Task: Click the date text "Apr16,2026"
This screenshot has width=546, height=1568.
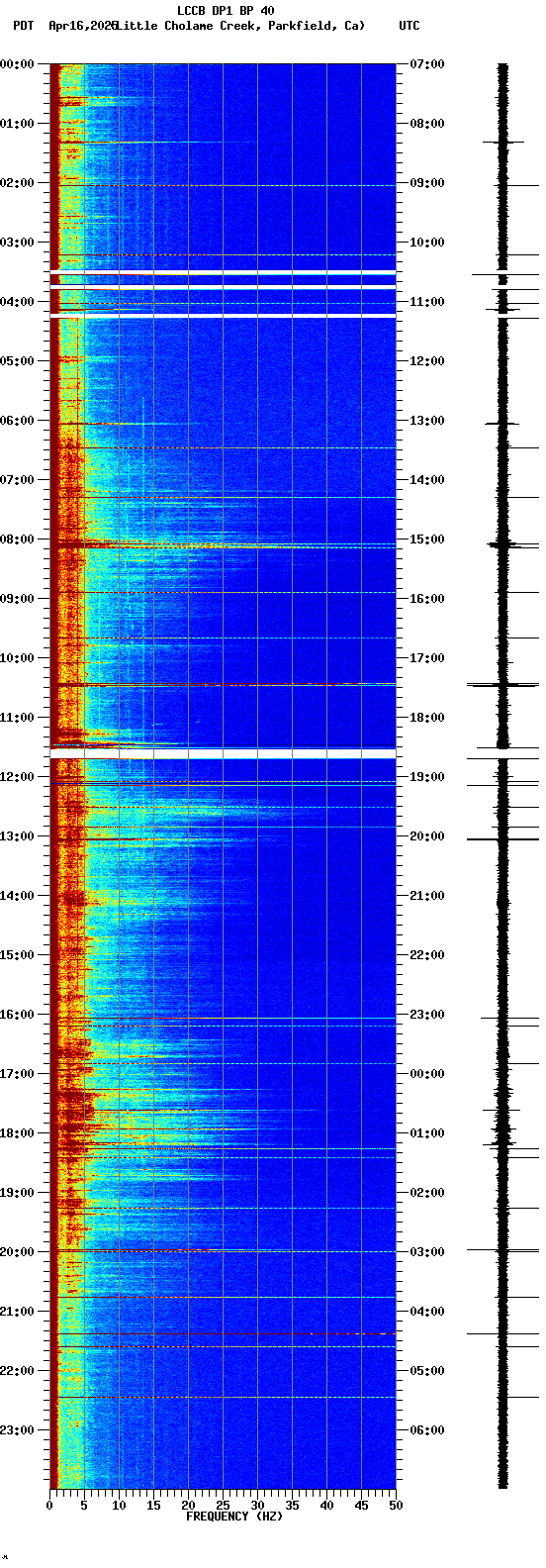Action: pos(82,26)
